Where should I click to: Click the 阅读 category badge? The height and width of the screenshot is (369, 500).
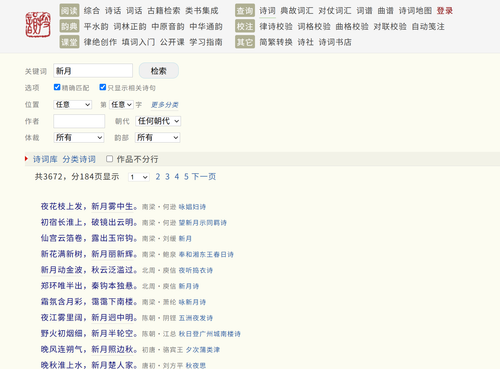(x=69, y=10)
